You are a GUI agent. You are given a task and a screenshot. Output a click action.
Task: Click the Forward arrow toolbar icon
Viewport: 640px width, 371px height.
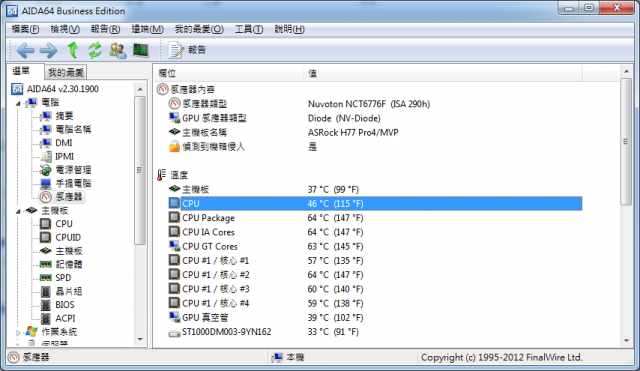(x=49, y=51)
